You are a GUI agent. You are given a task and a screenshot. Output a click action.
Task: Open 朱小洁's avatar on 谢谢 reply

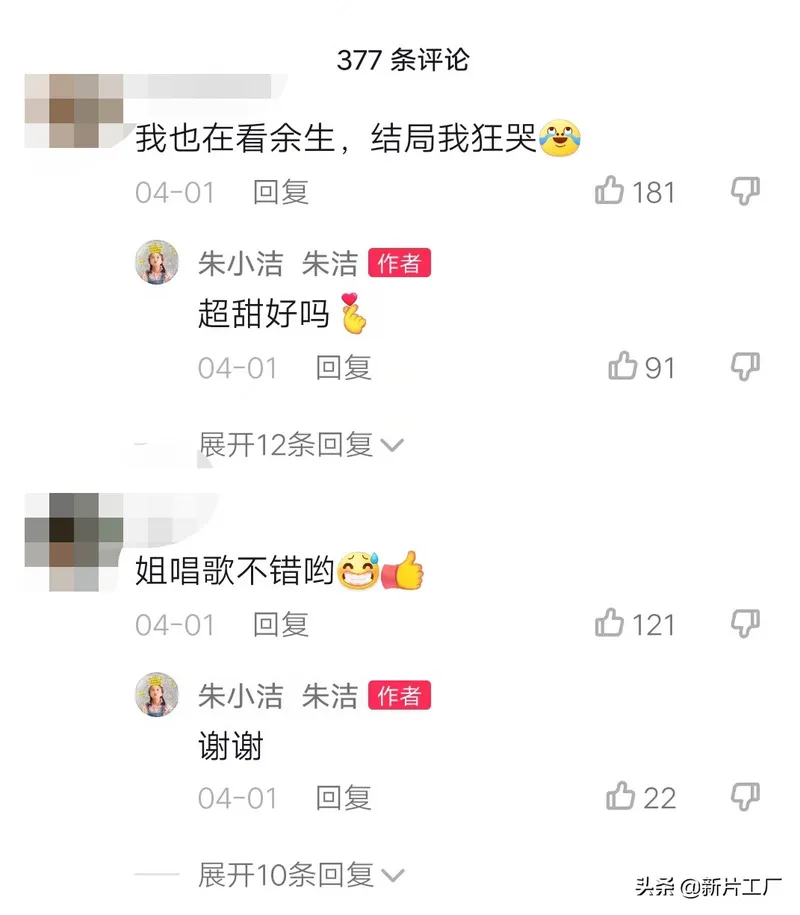point(157,694)
